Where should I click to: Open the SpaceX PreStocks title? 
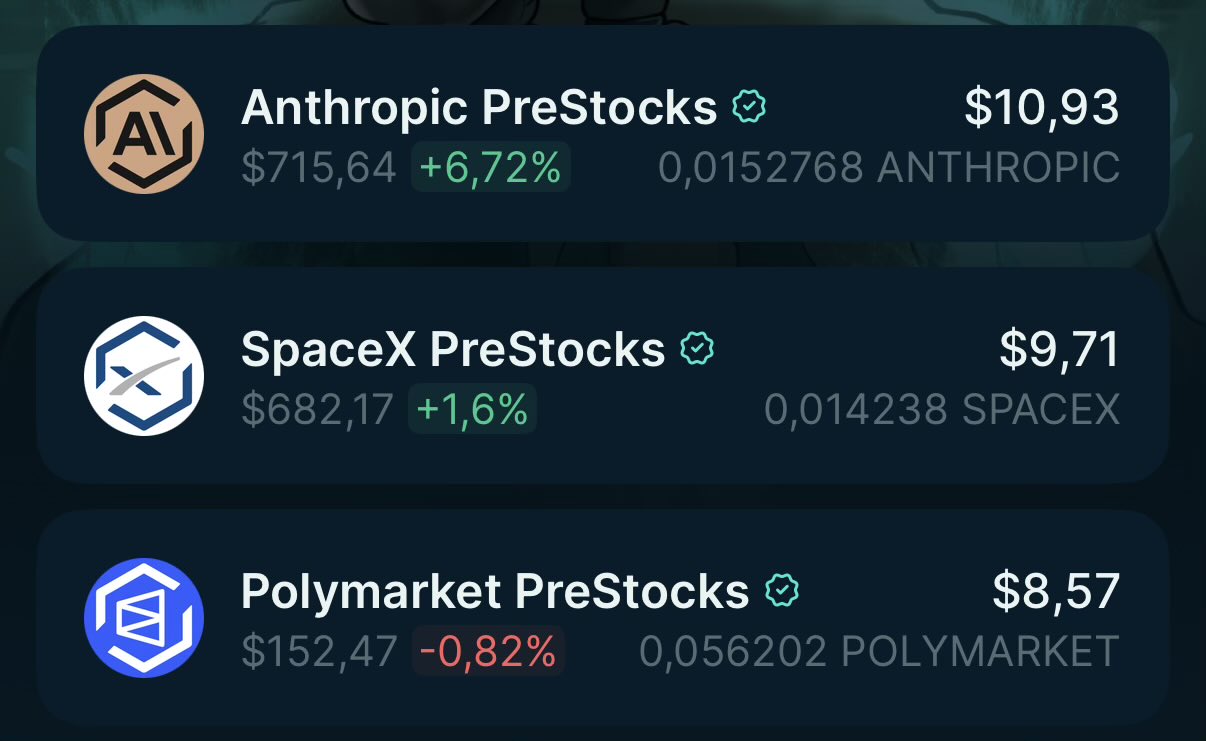[453, 349]
